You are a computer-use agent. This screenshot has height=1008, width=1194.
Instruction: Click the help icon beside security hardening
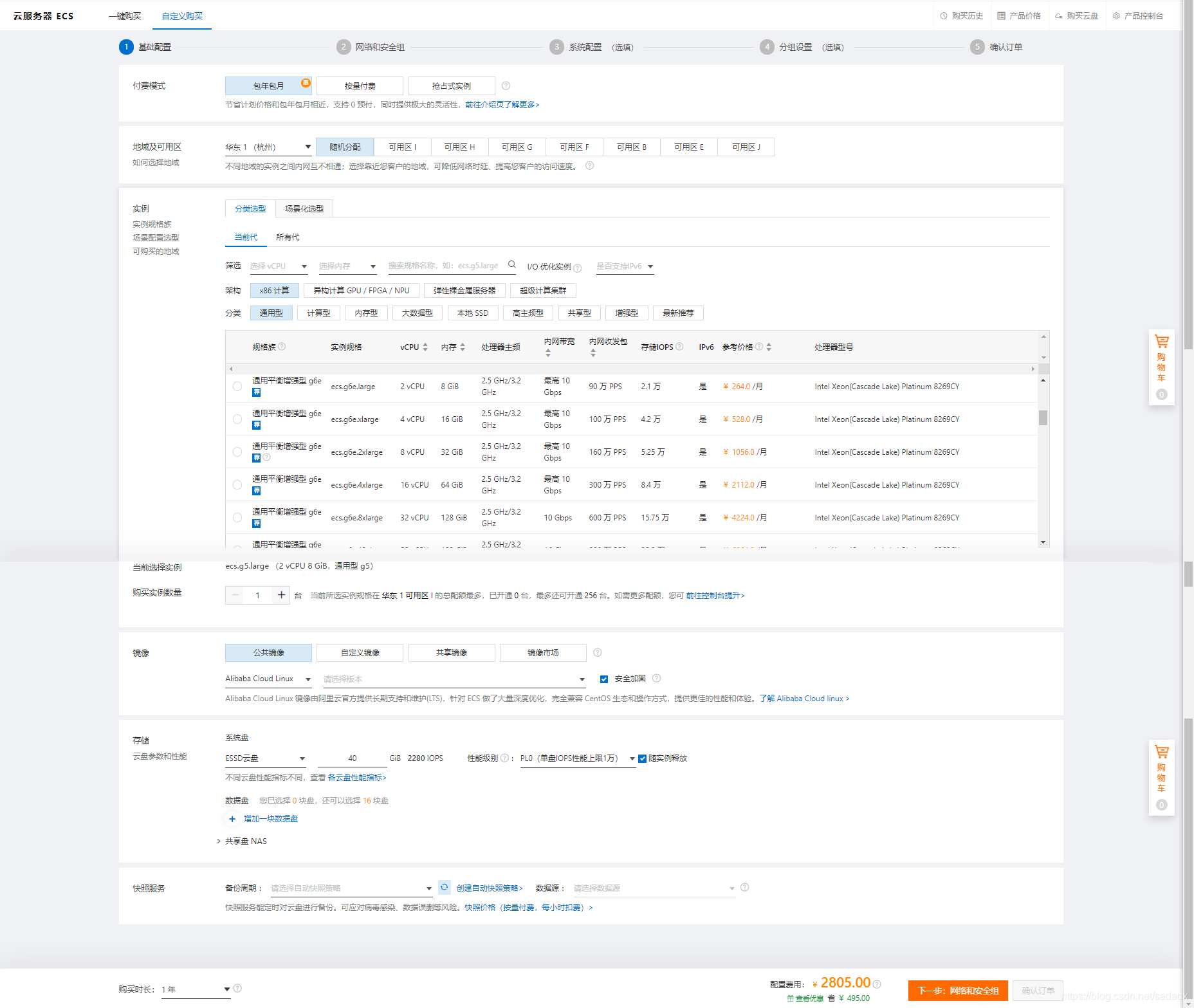coord(657,678)
